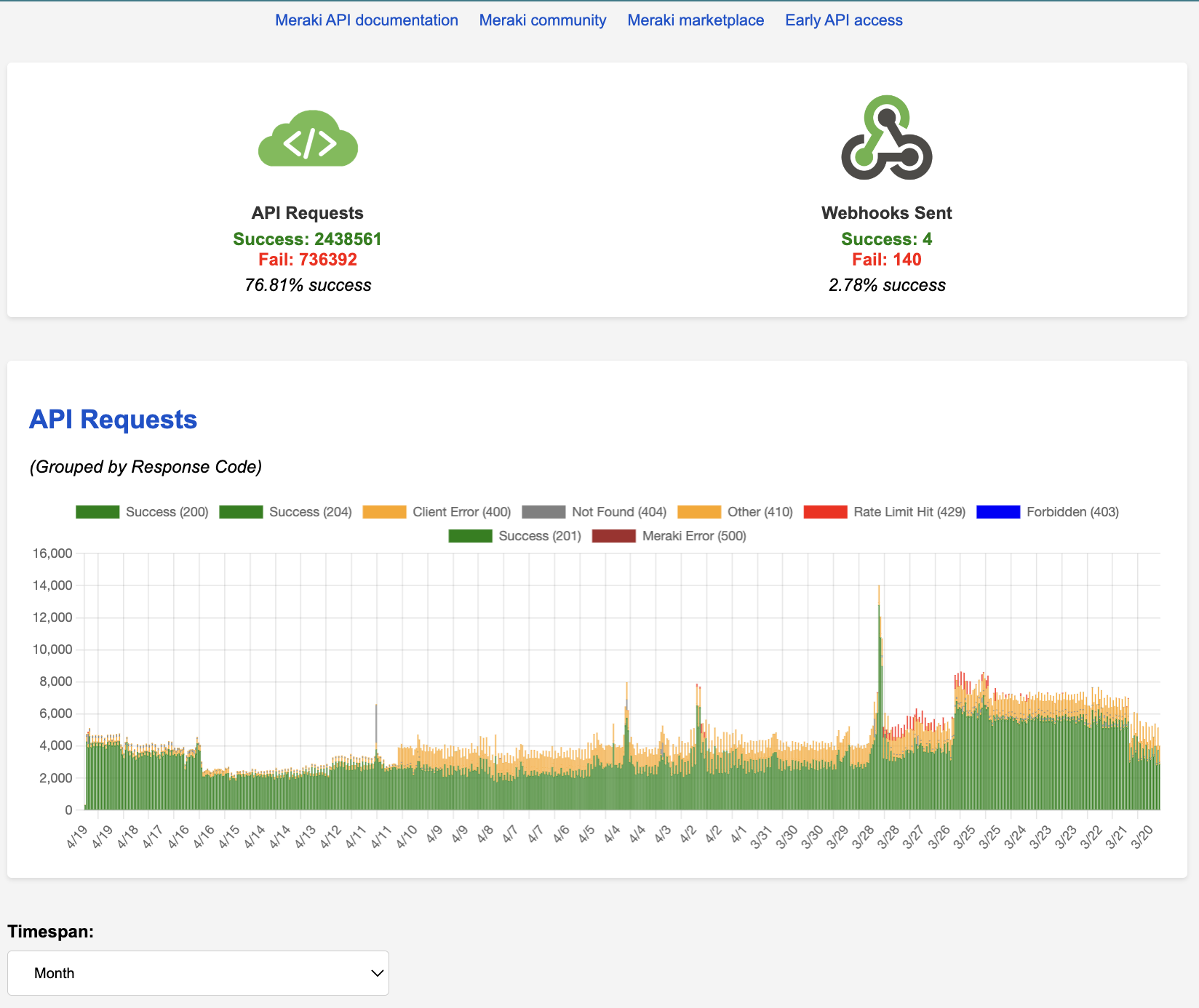Viewport: 1199px width, 1008px height.
Task: Click the blue API Requests chart heading
Action: pyautogui.click(x=113, y=420)
